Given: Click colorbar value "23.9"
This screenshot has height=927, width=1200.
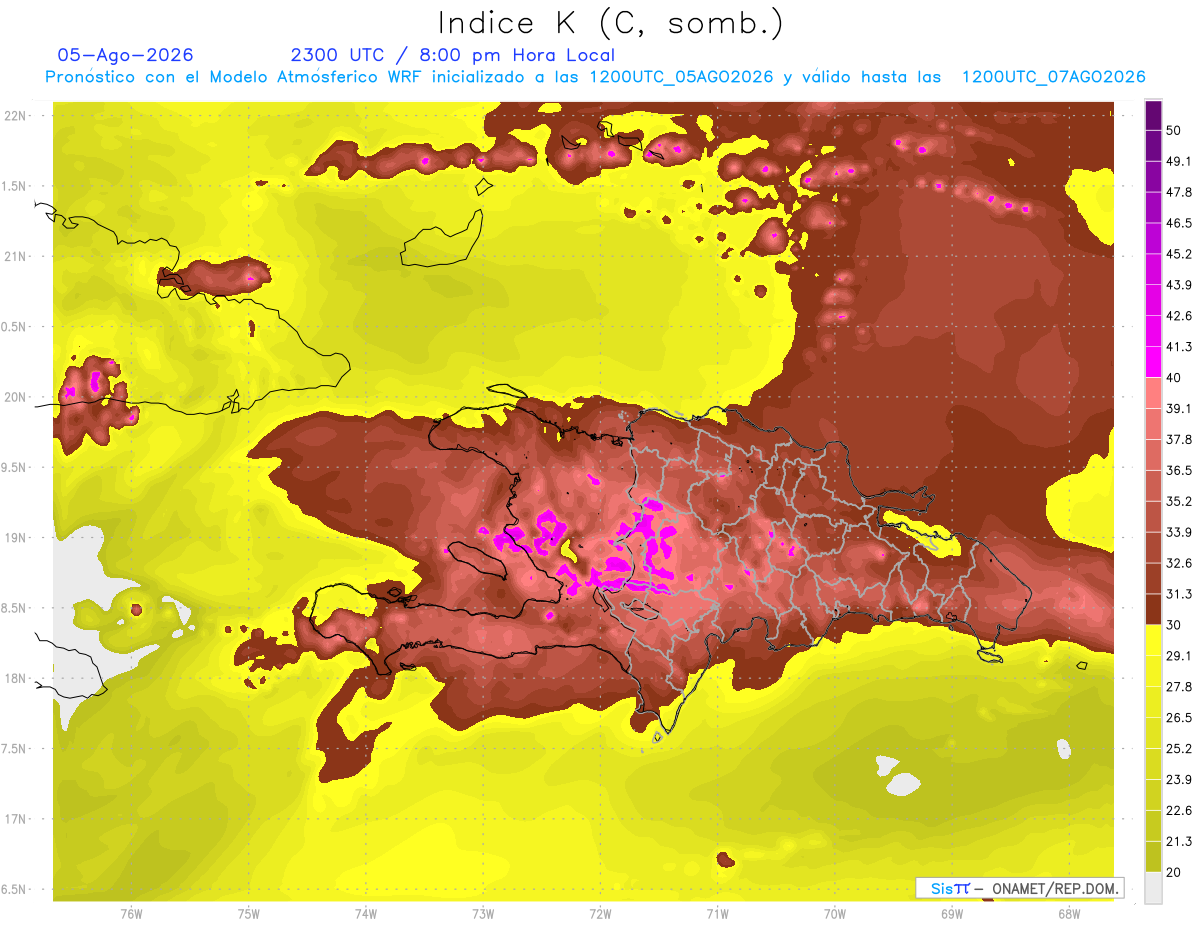Looking at the screenshot, I should tap(1179, 780).
